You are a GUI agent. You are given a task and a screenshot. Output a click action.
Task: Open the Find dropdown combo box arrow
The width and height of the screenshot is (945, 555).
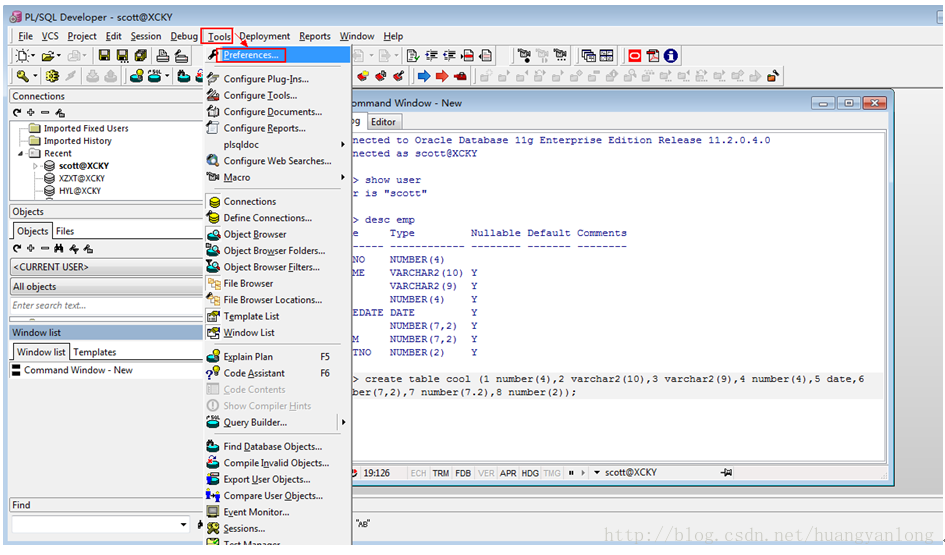[x=183, y=525]
